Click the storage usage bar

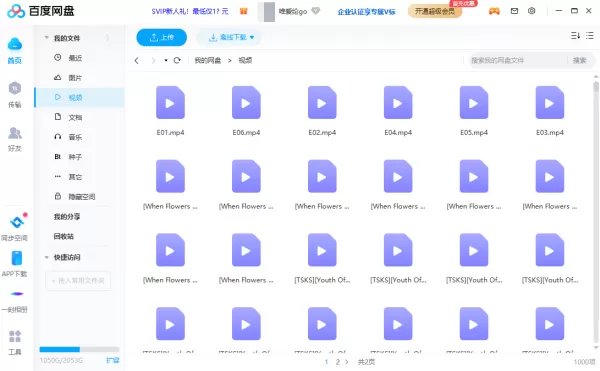[79, 349]
